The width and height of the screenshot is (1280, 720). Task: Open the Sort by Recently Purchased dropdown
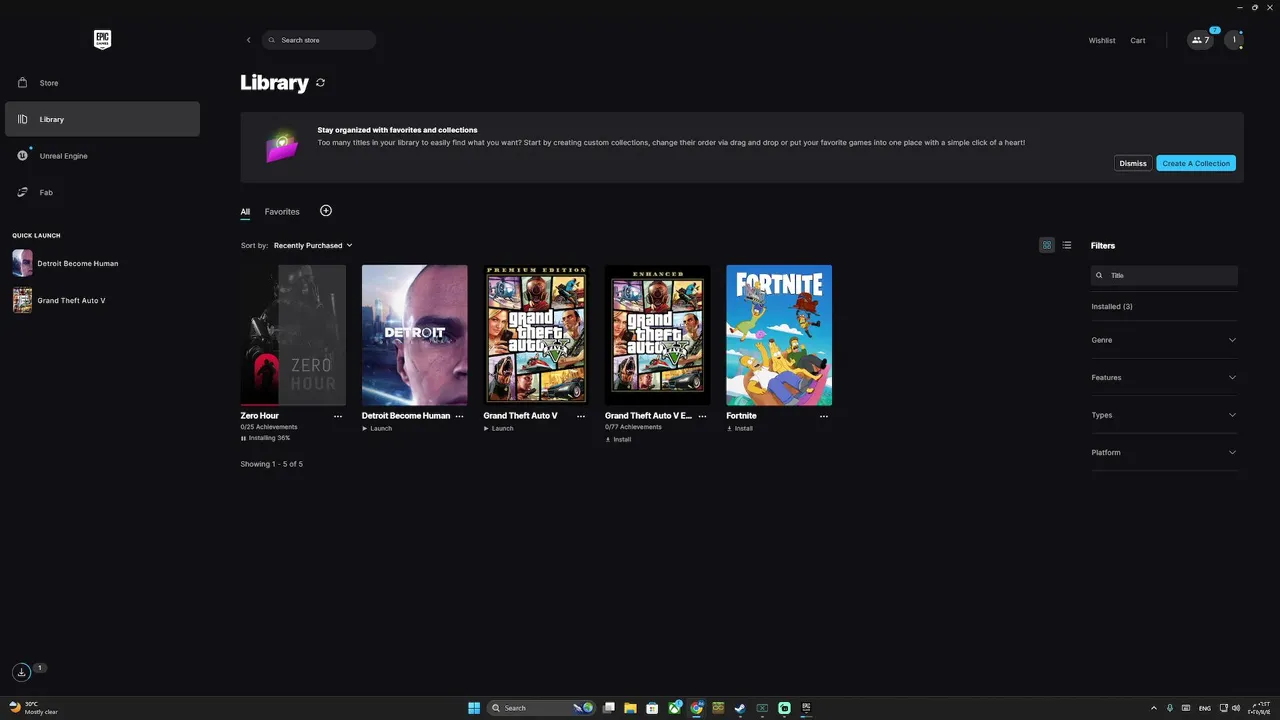(313, 245)
